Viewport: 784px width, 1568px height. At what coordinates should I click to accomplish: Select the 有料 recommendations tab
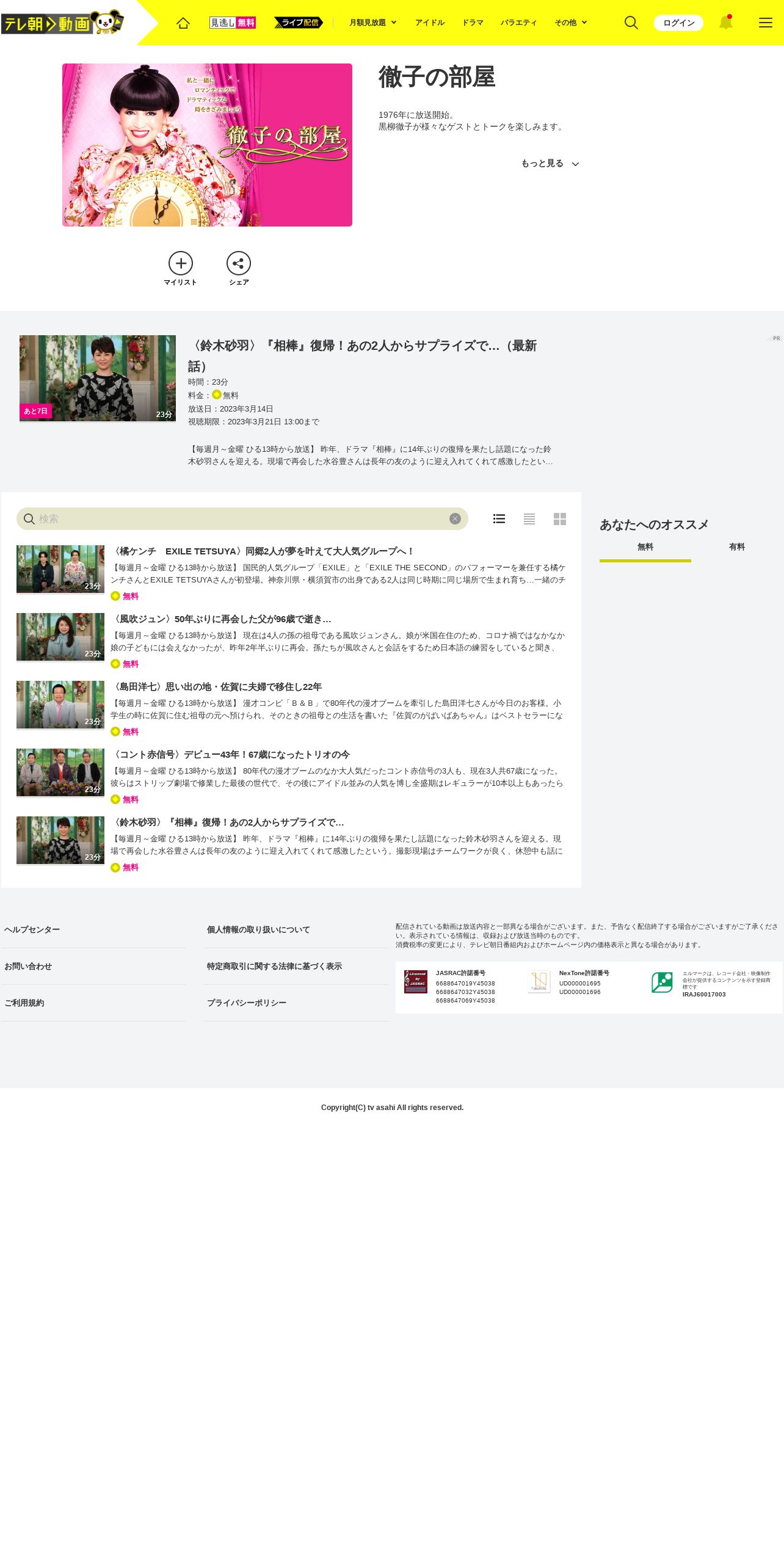coord(737,548)
